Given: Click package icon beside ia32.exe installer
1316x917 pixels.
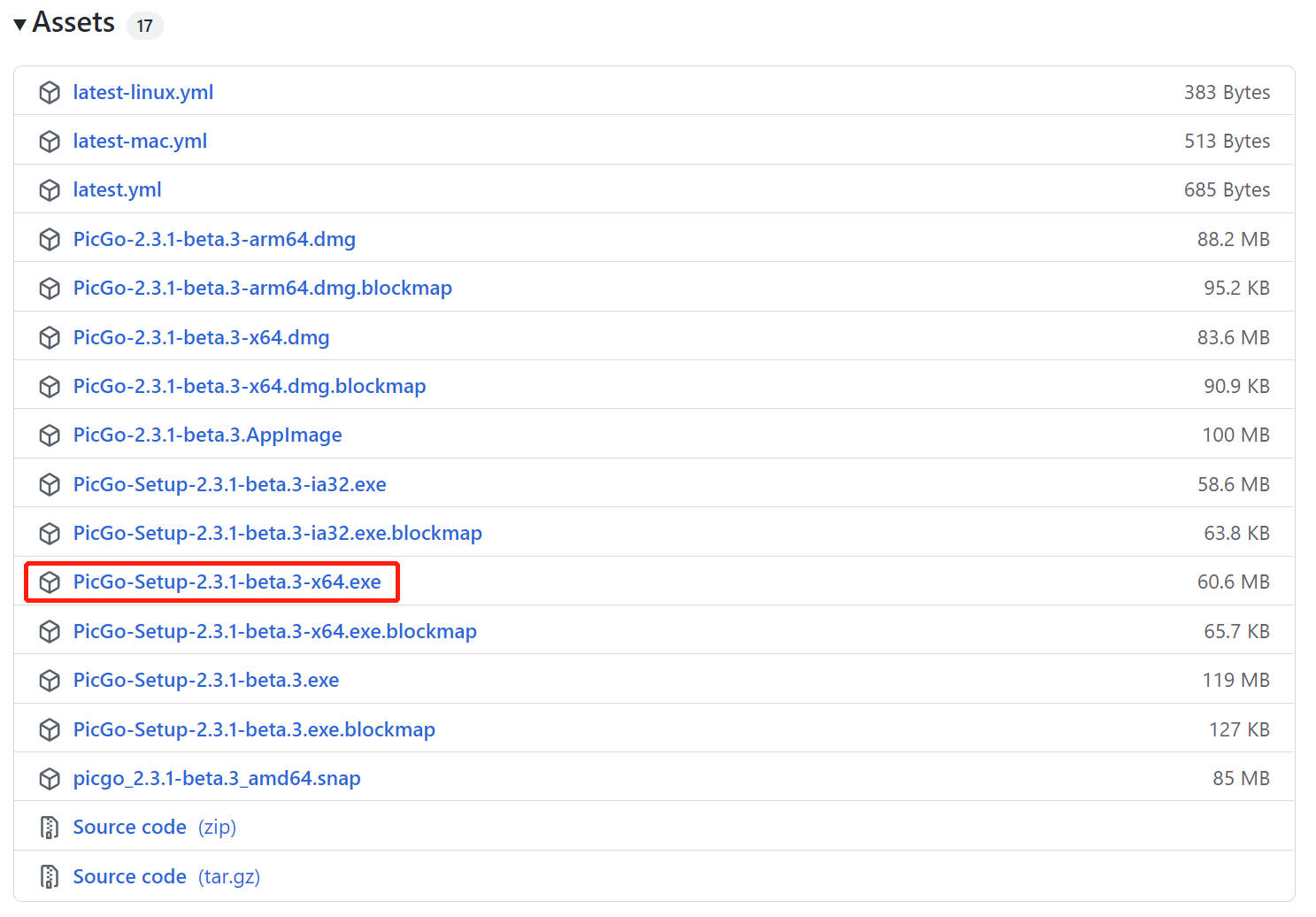Looking at the screenshot, I should (x=50, y=484).
